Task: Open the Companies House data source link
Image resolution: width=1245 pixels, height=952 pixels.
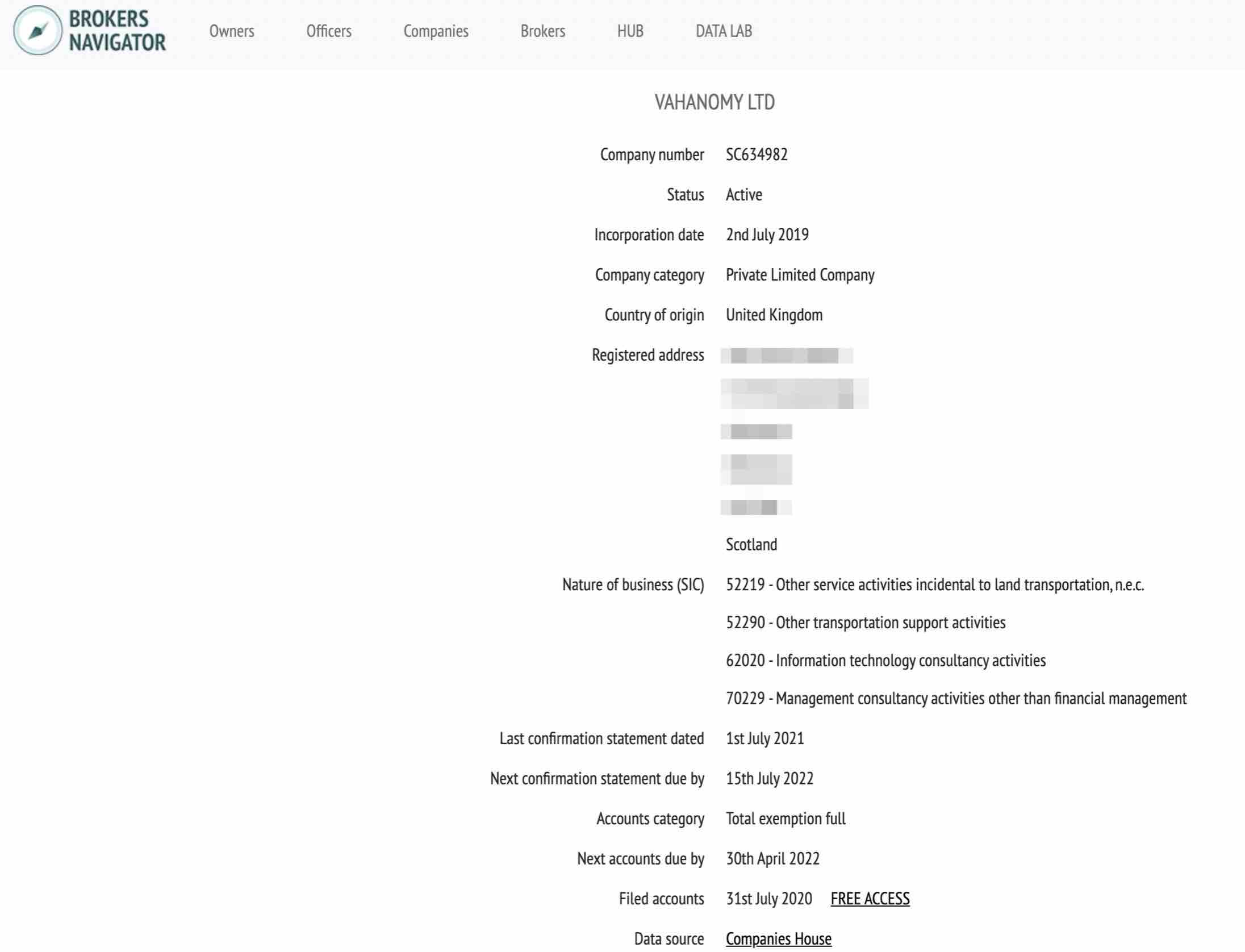Action: tap(778, 939)
